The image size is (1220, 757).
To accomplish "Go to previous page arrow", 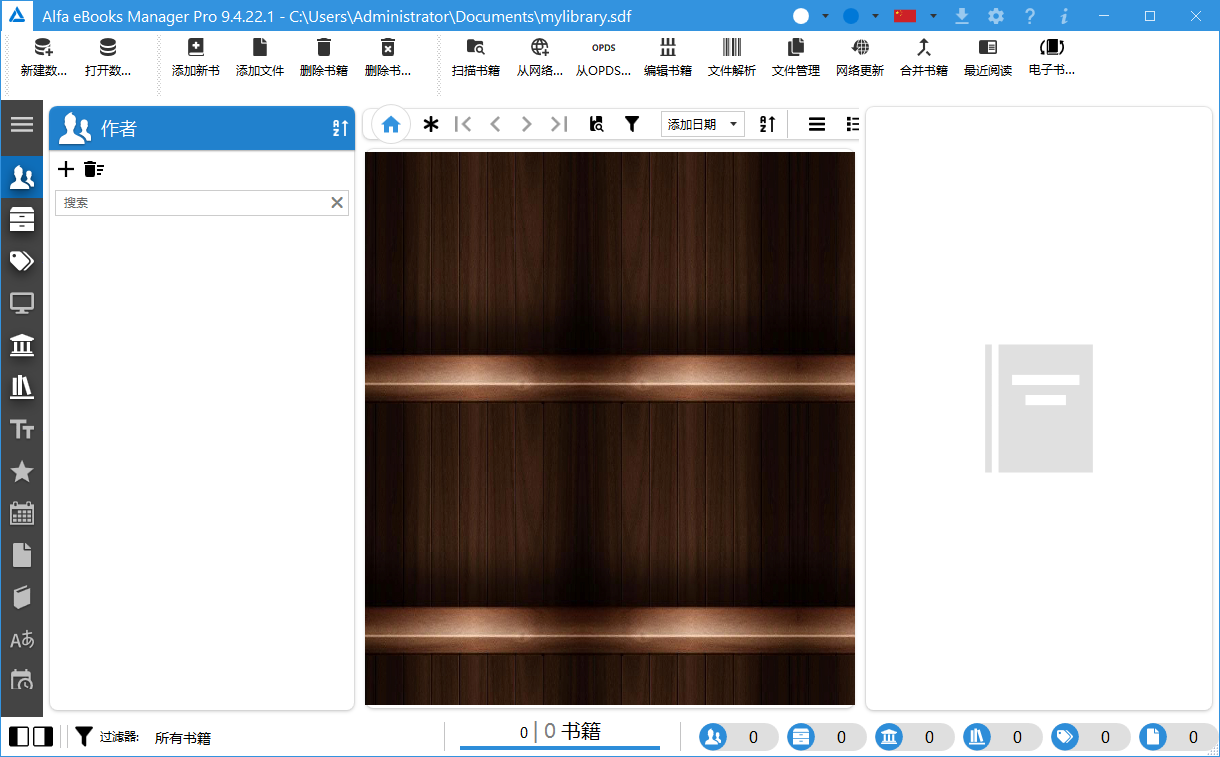I will (495, 124).
